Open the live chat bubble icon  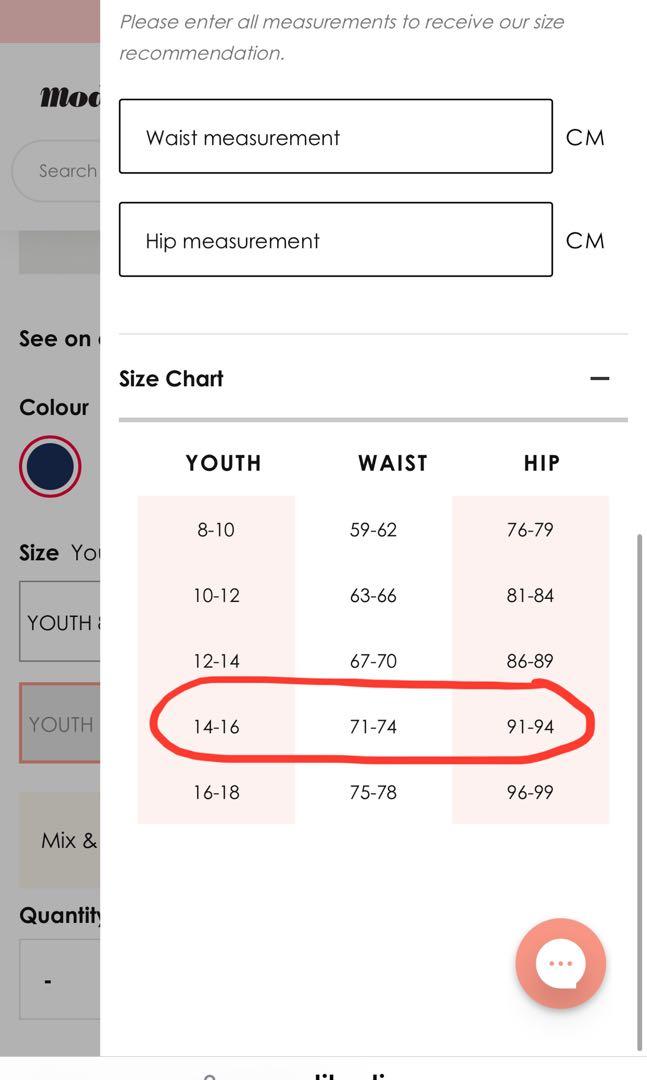[x=560, y=963]
